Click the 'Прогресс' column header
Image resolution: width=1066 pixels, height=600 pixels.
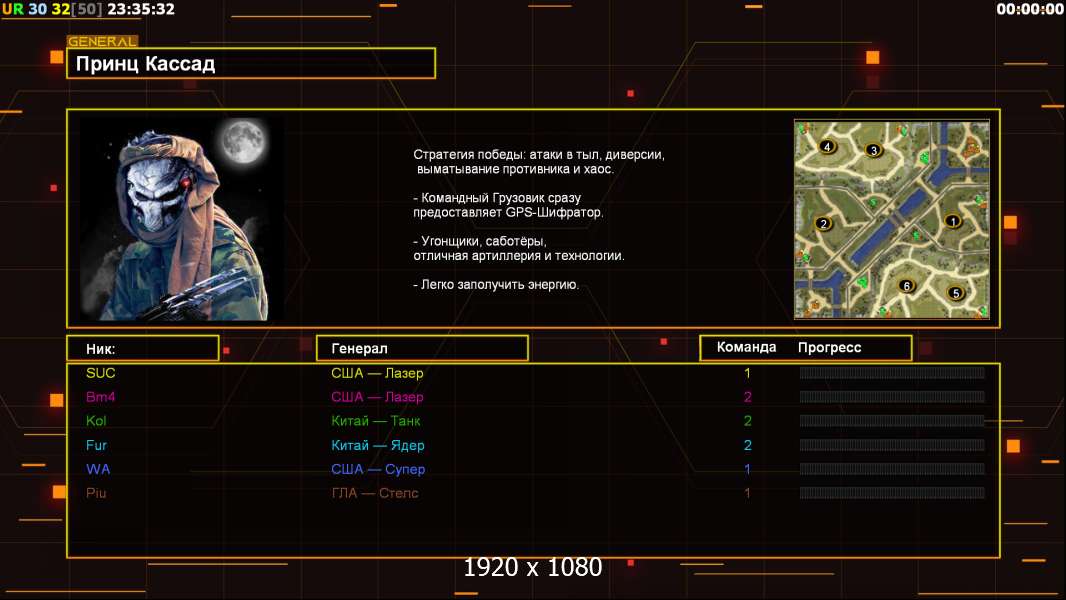point(829,348)
